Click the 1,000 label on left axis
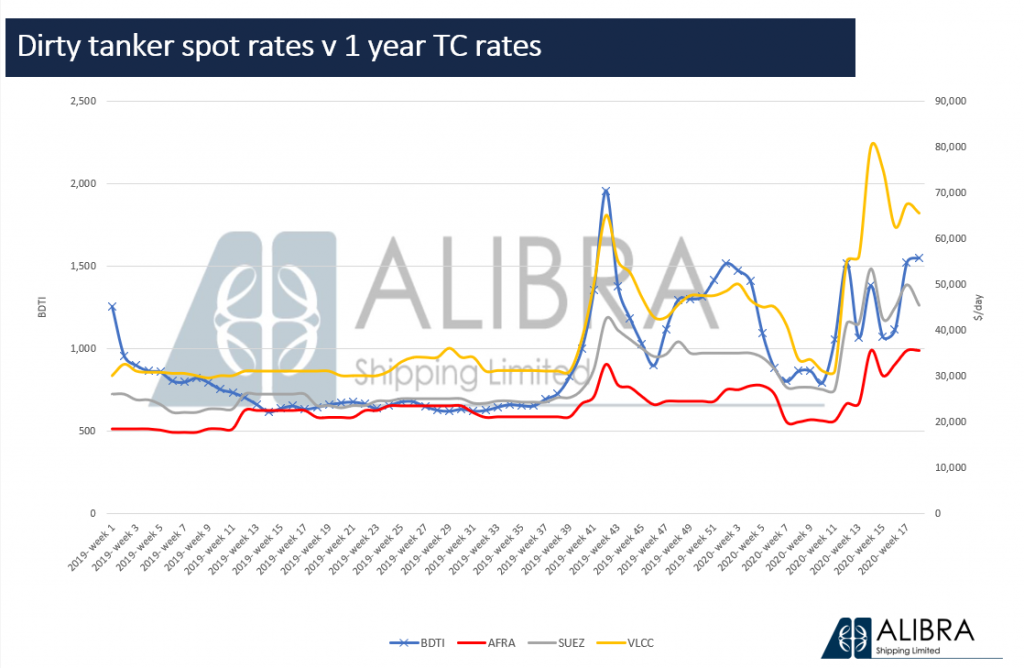 (x=82, y=348)
